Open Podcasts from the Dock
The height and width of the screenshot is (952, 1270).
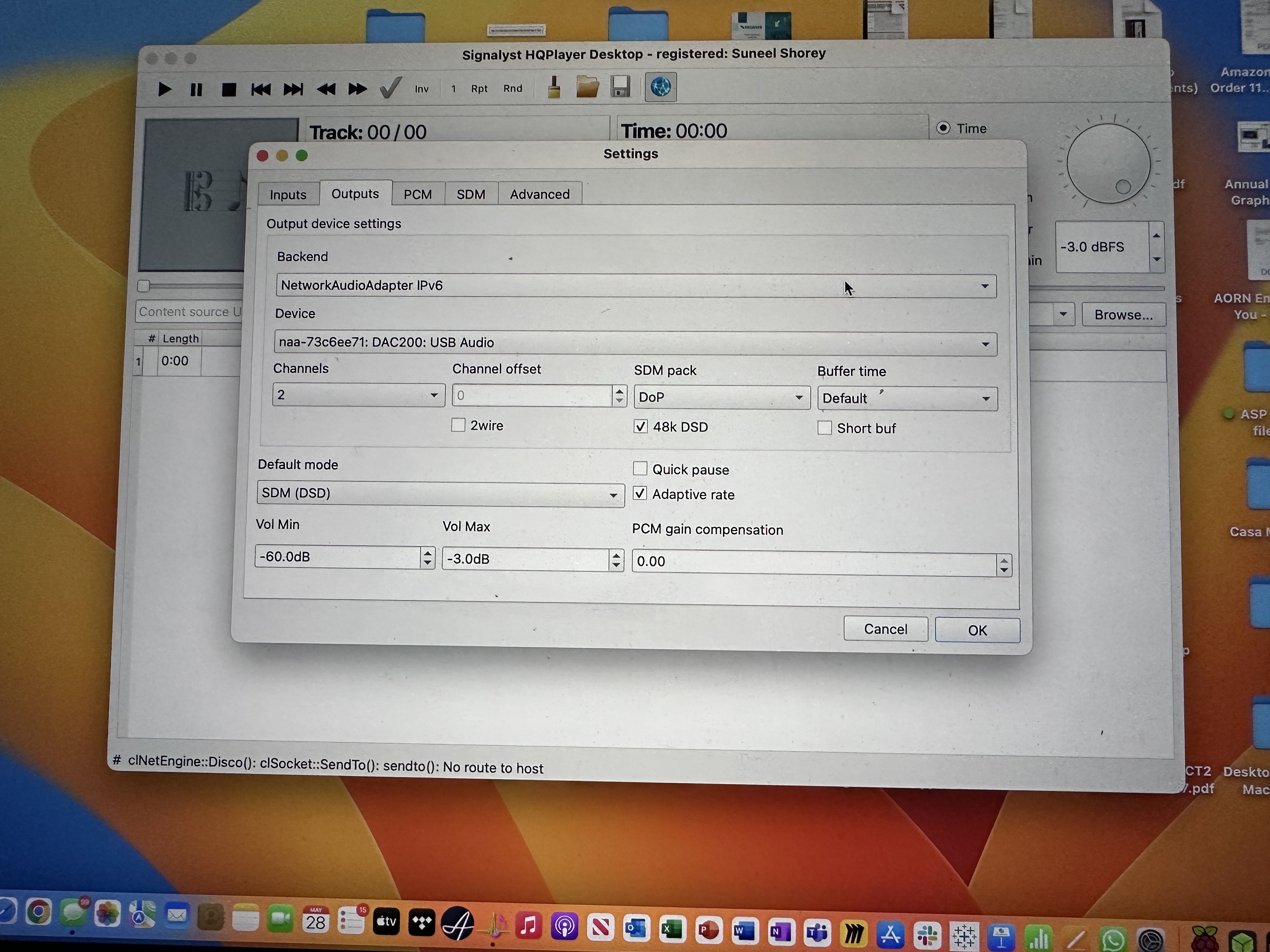pyautogui.click(x=564, y=926)
